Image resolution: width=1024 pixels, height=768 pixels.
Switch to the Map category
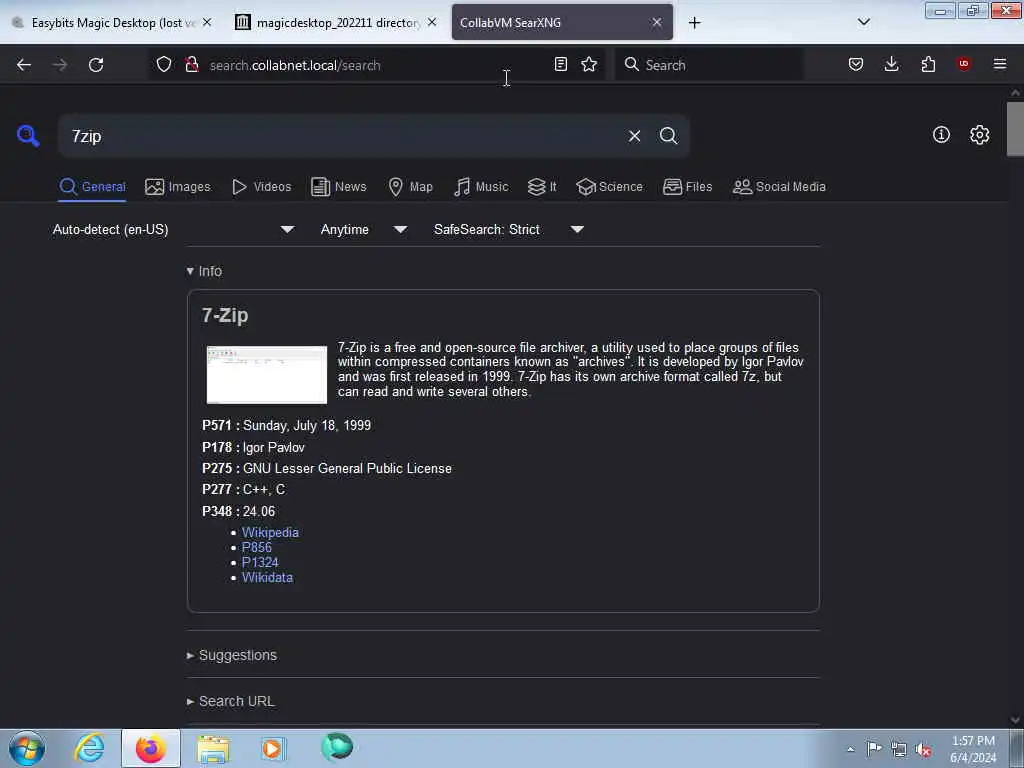coord(411,187)
